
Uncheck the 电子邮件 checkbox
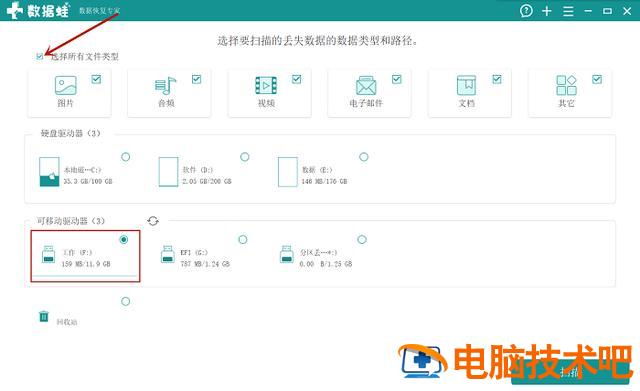coord(397,79)
